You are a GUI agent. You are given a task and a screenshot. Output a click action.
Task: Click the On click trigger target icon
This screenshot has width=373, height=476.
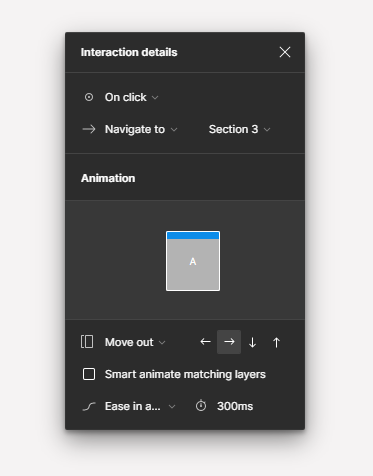pos(89,97)
